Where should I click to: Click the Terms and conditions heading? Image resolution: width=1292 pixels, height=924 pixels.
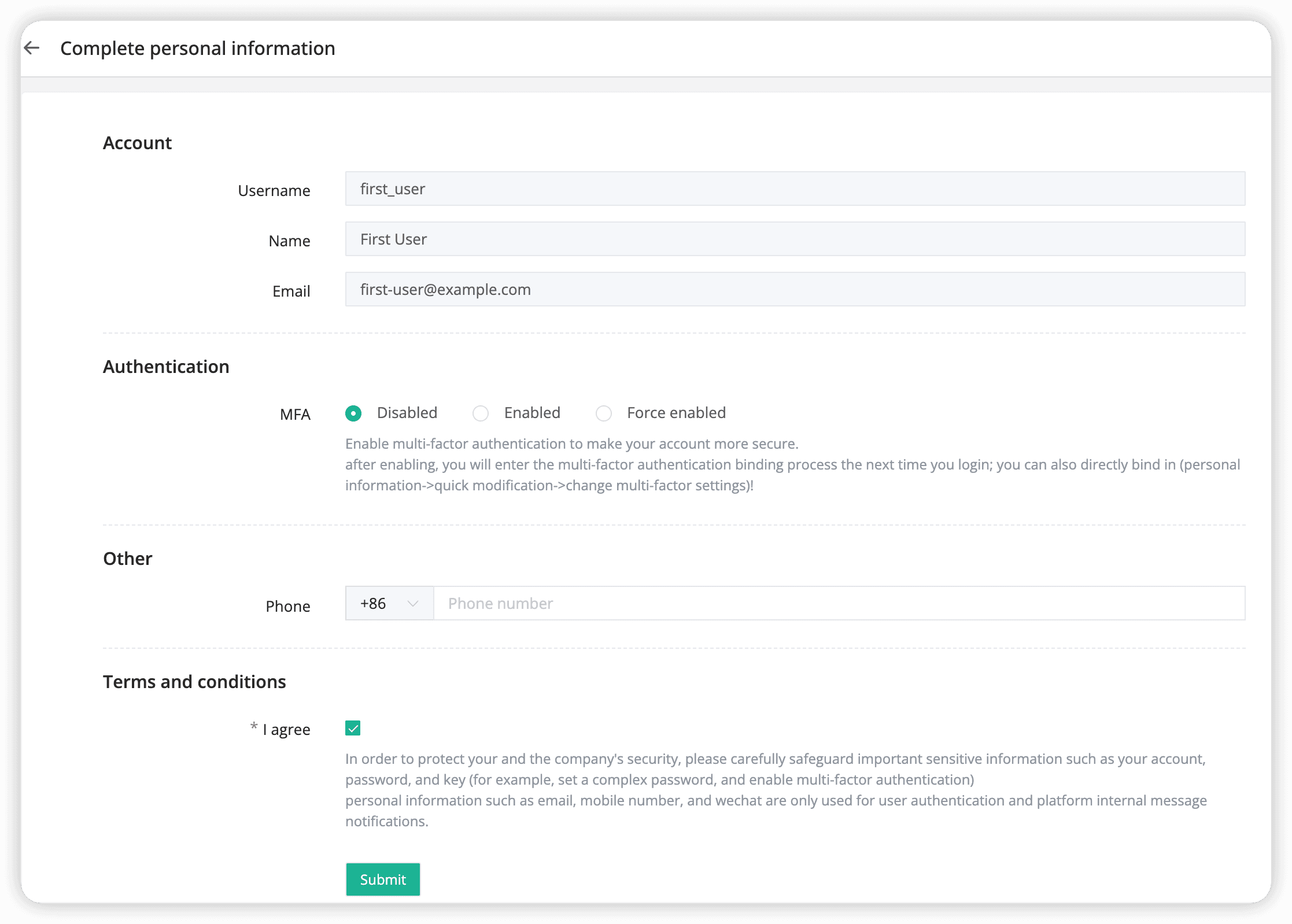coord(194,682)
